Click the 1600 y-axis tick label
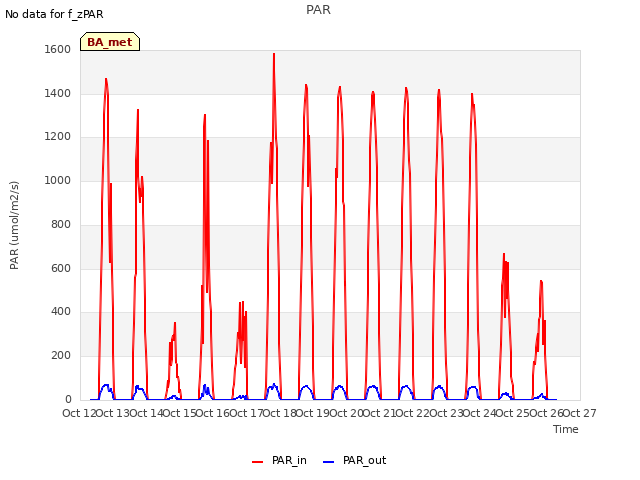 point(58,49)
